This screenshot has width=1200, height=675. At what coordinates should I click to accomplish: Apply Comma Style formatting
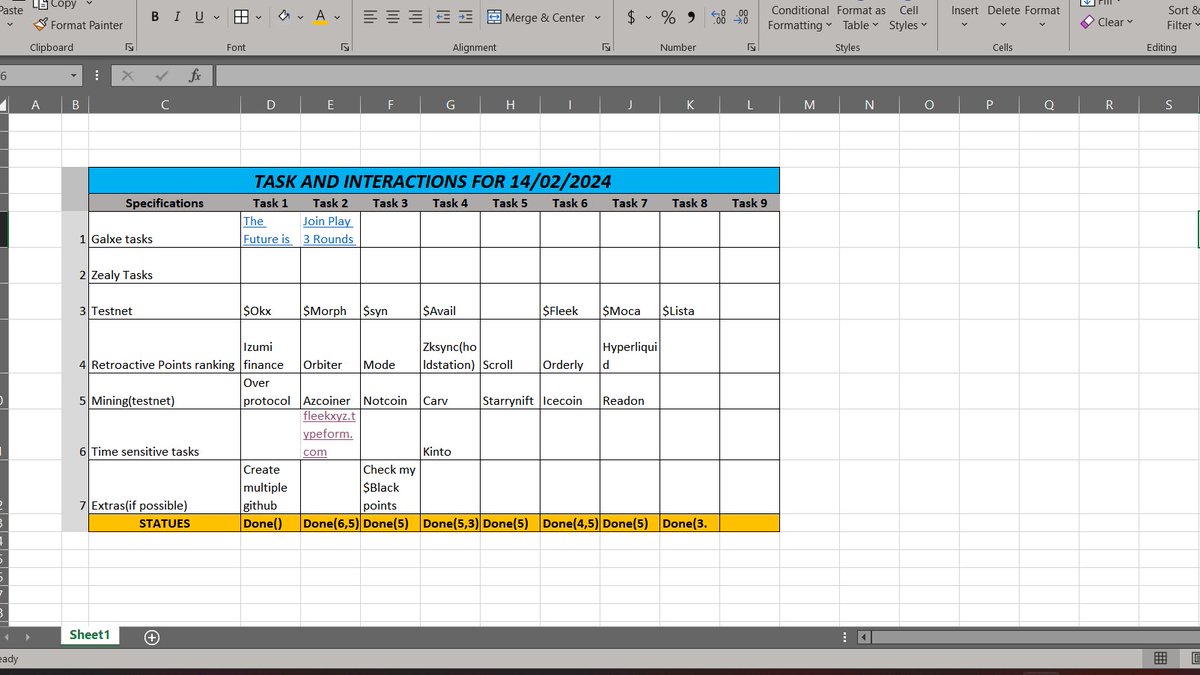pos(691,17)
